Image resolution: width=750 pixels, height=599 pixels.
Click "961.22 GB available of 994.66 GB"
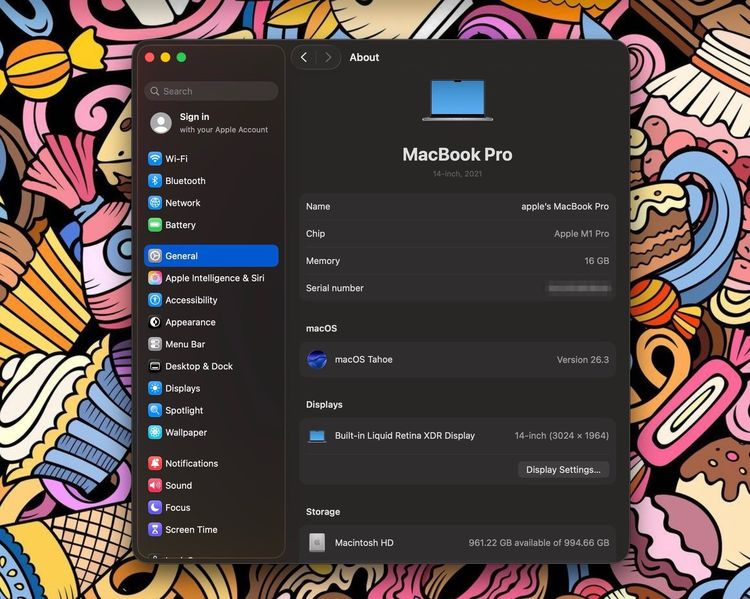539,543
